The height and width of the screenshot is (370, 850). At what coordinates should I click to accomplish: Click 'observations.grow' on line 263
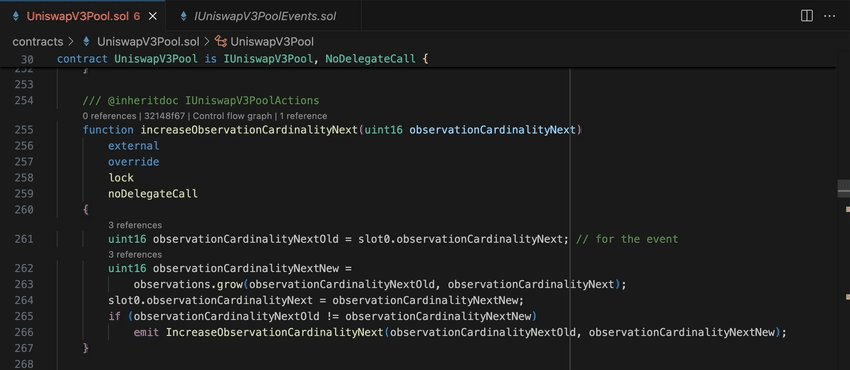188,284
